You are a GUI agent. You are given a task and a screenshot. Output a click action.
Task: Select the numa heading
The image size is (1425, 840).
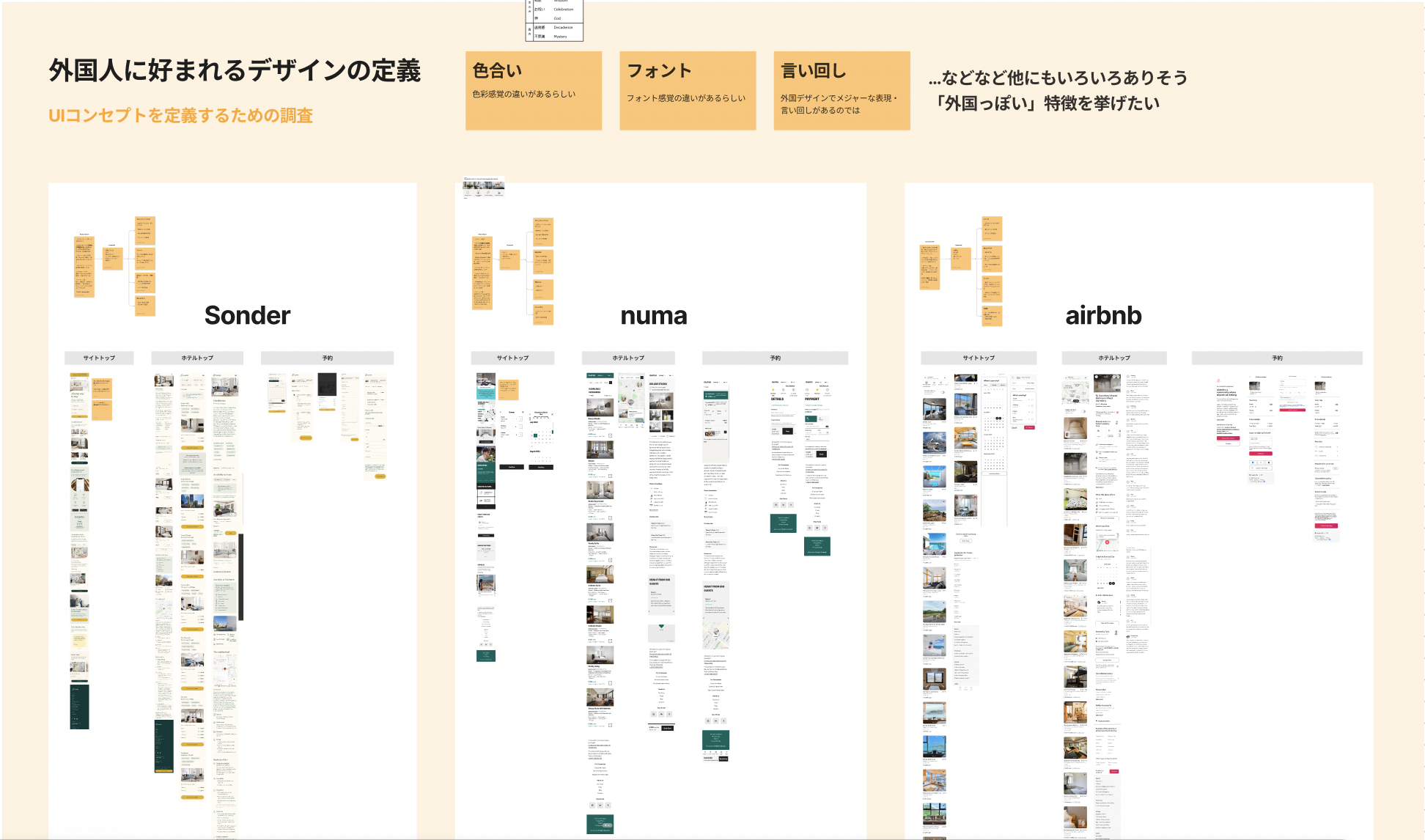pyautogui.click(x=654, y=315)
